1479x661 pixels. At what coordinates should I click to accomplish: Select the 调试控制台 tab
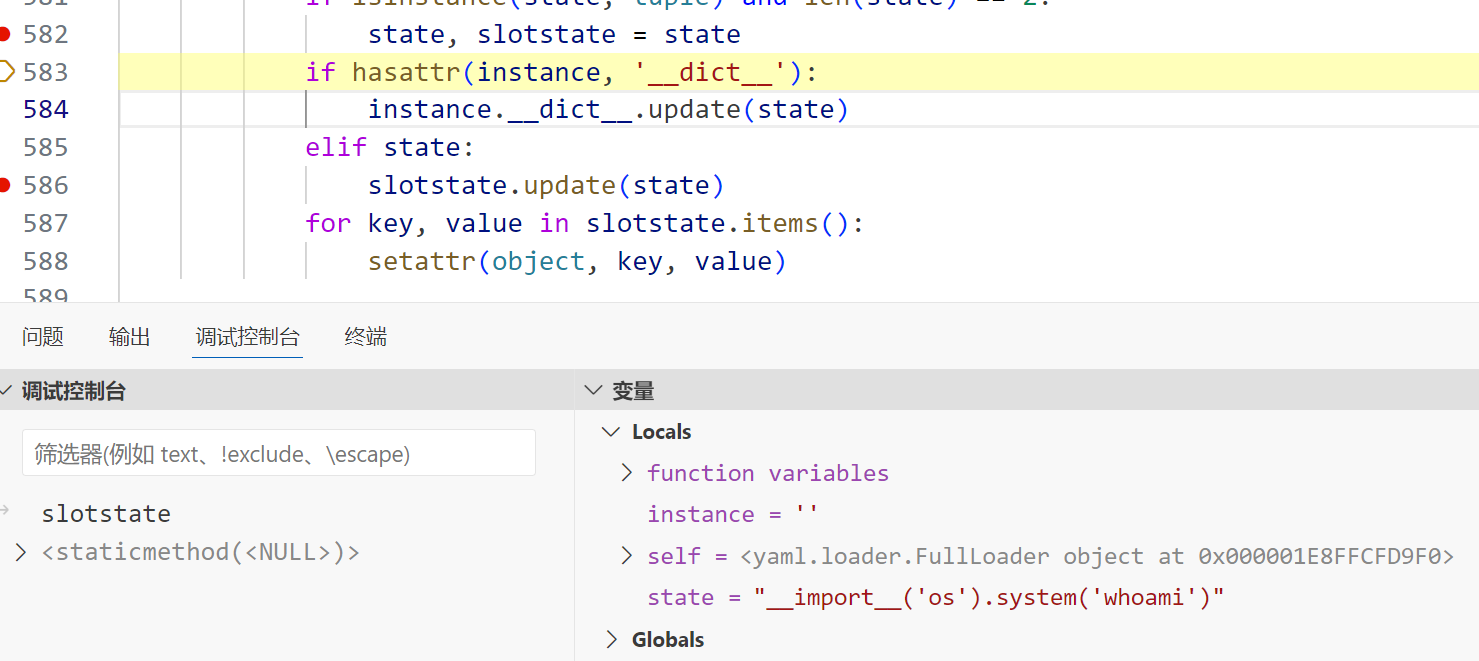tap(247, 337)
